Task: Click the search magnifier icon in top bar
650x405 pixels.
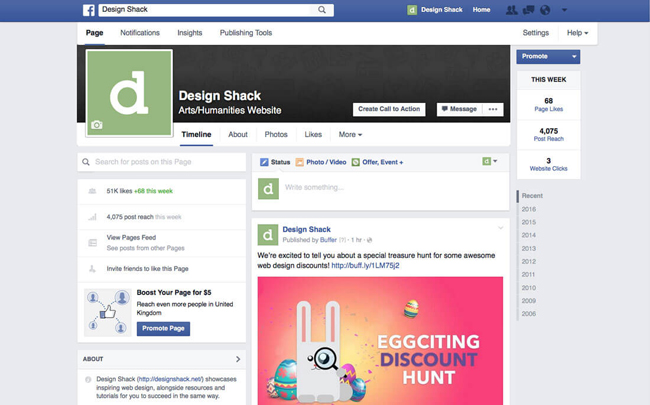Action: coord(322,10)
